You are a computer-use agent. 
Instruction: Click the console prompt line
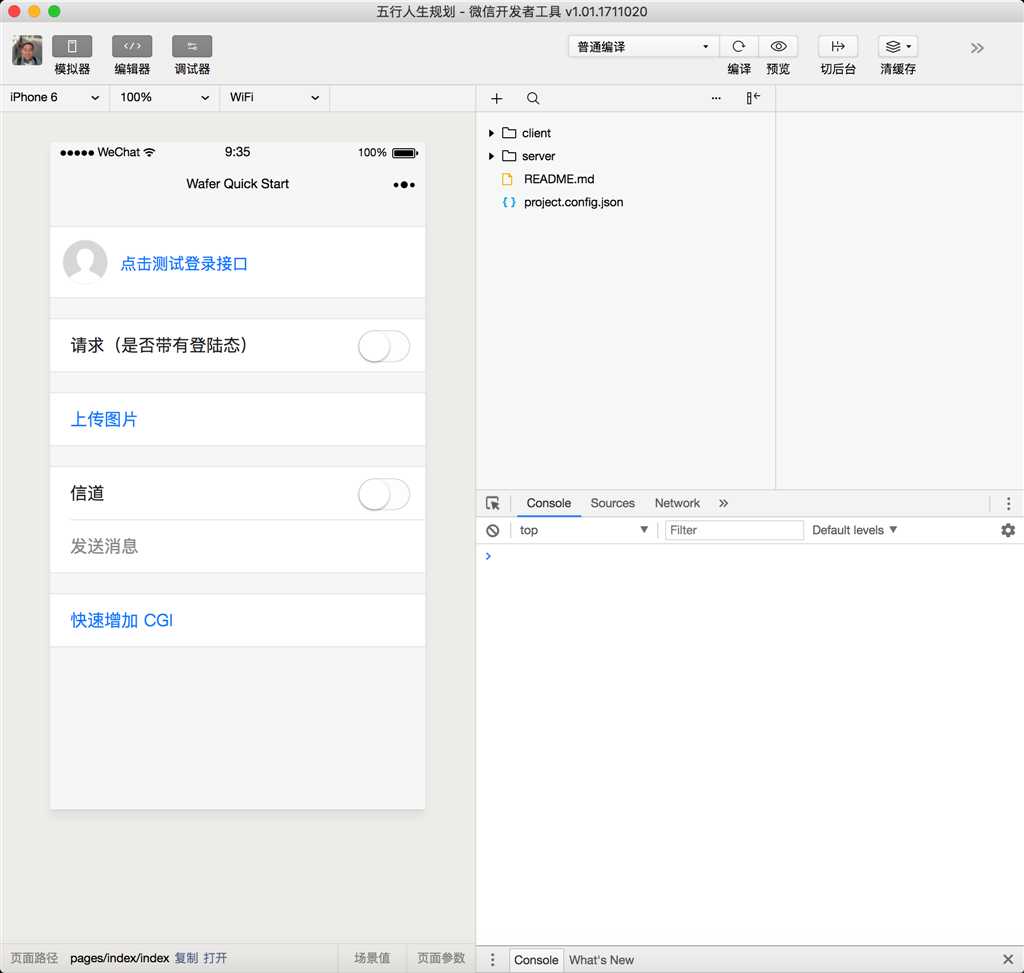[750, 556]
